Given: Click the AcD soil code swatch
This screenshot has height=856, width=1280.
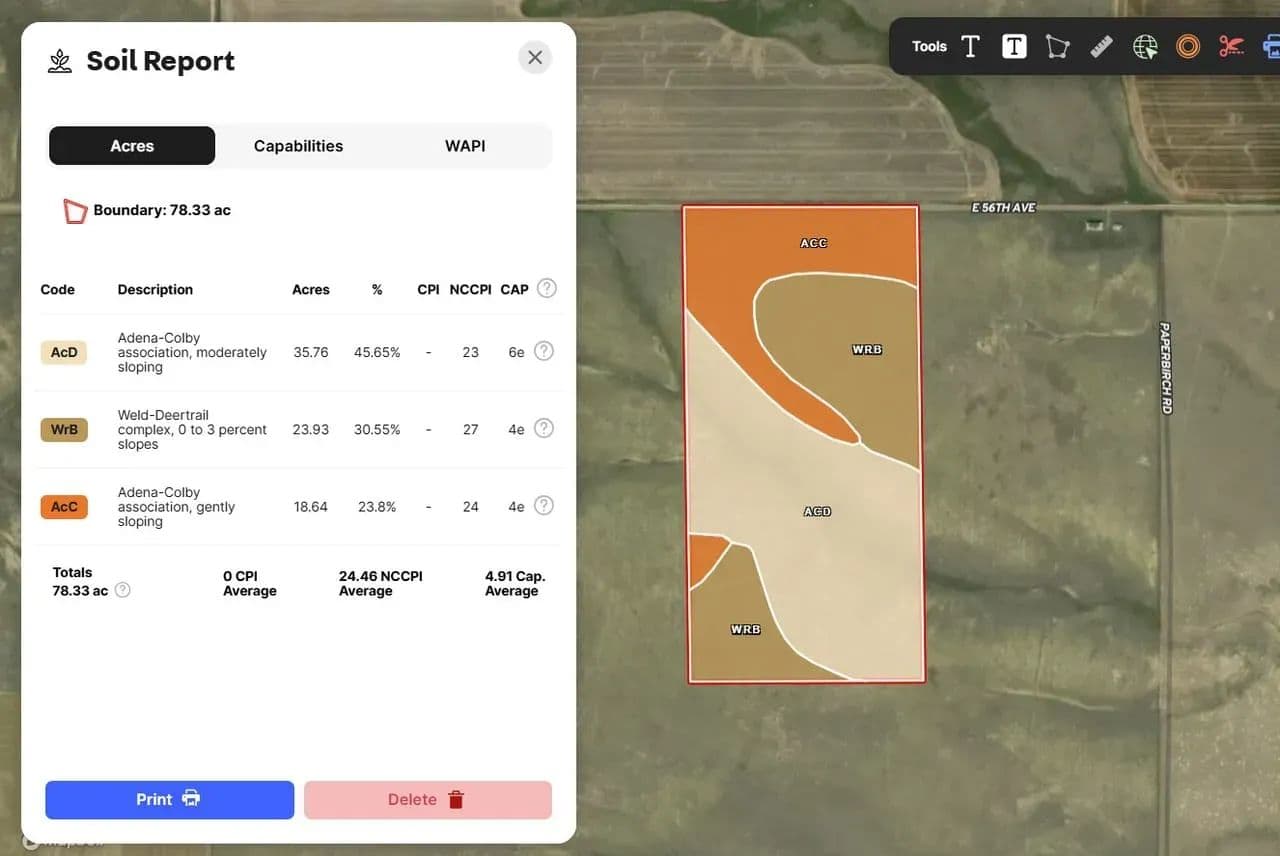Looking at the screenshot, I should 64,352.
